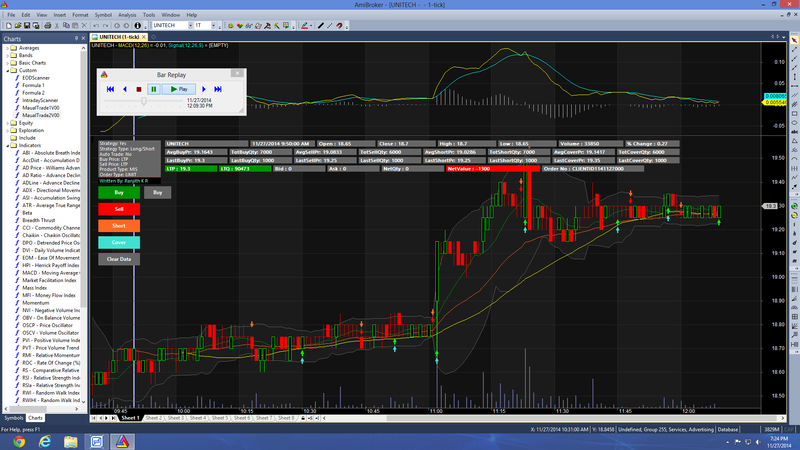The height and width of the screenshot is (450, 800).
Task: Collapse the Custom folder
Action: (8, 70)
